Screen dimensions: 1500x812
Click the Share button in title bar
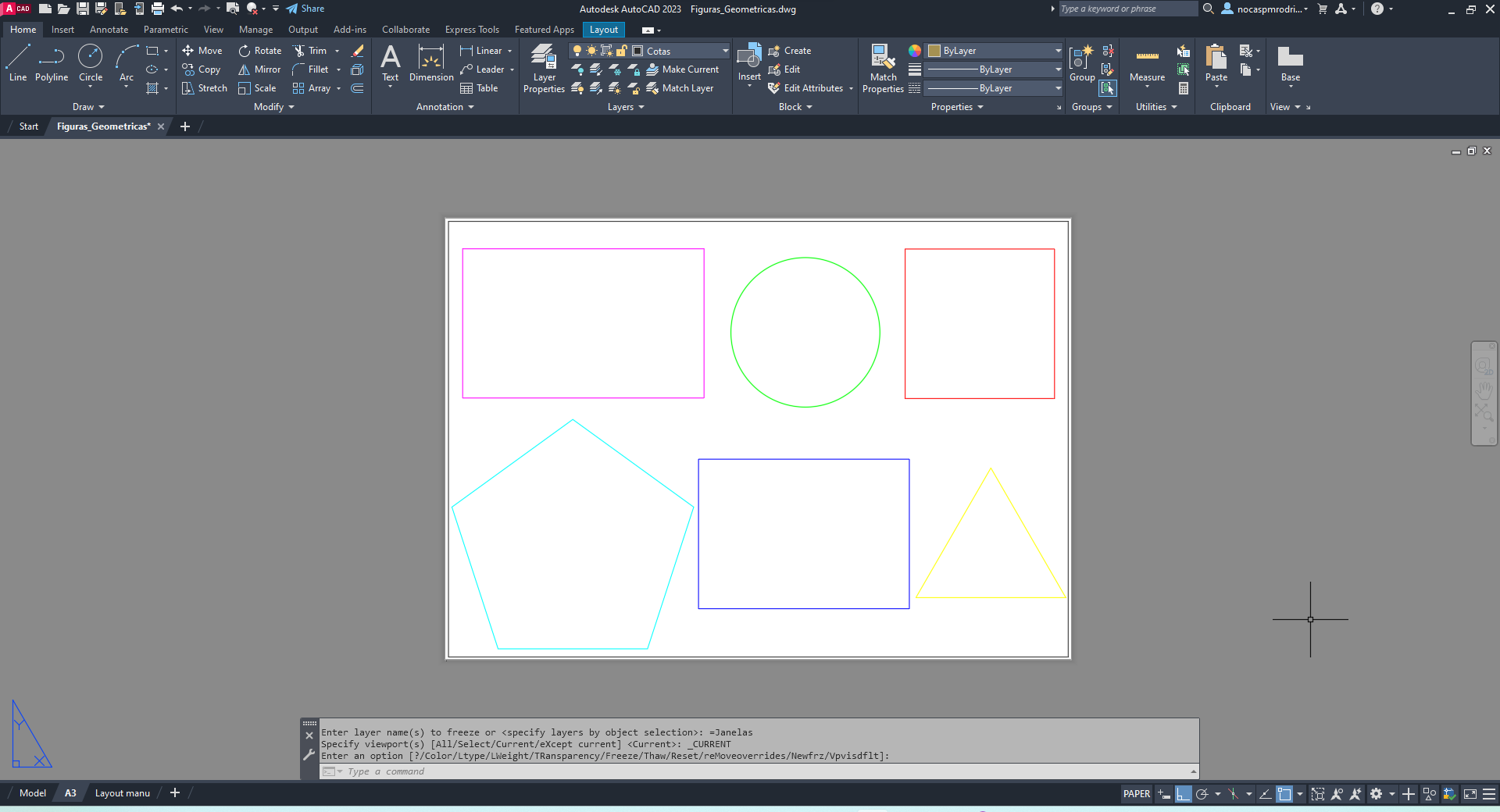pyautogui.click(x=305, y=9)
